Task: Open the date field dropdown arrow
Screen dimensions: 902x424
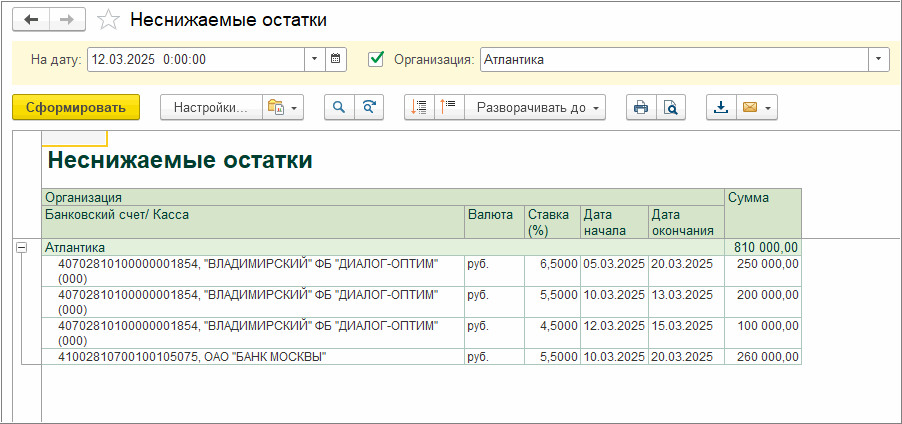Action: click(314, 59)
